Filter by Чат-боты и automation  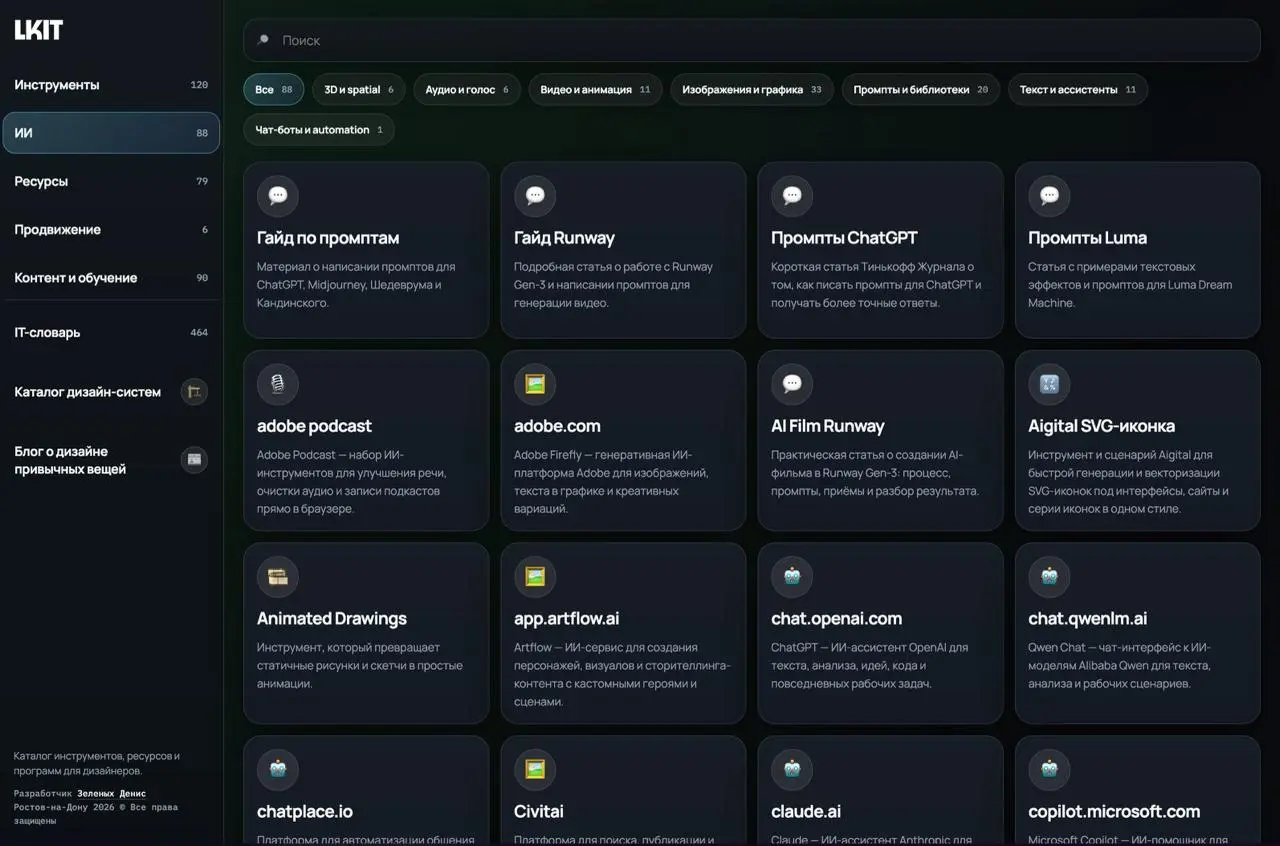click(319, 130)
